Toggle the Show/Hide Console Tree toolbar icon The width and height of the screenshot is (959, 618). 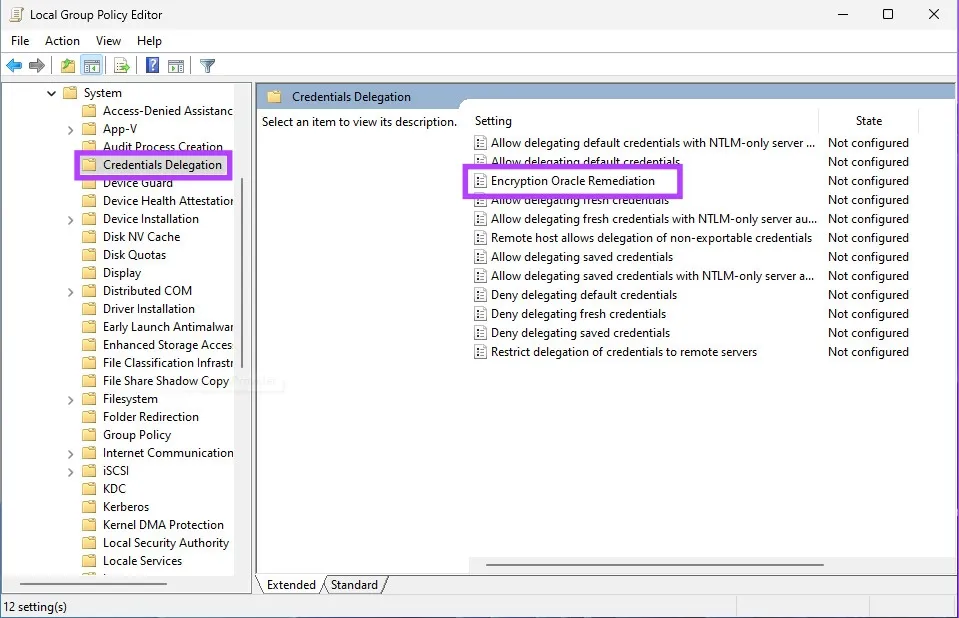coord(91,65)
